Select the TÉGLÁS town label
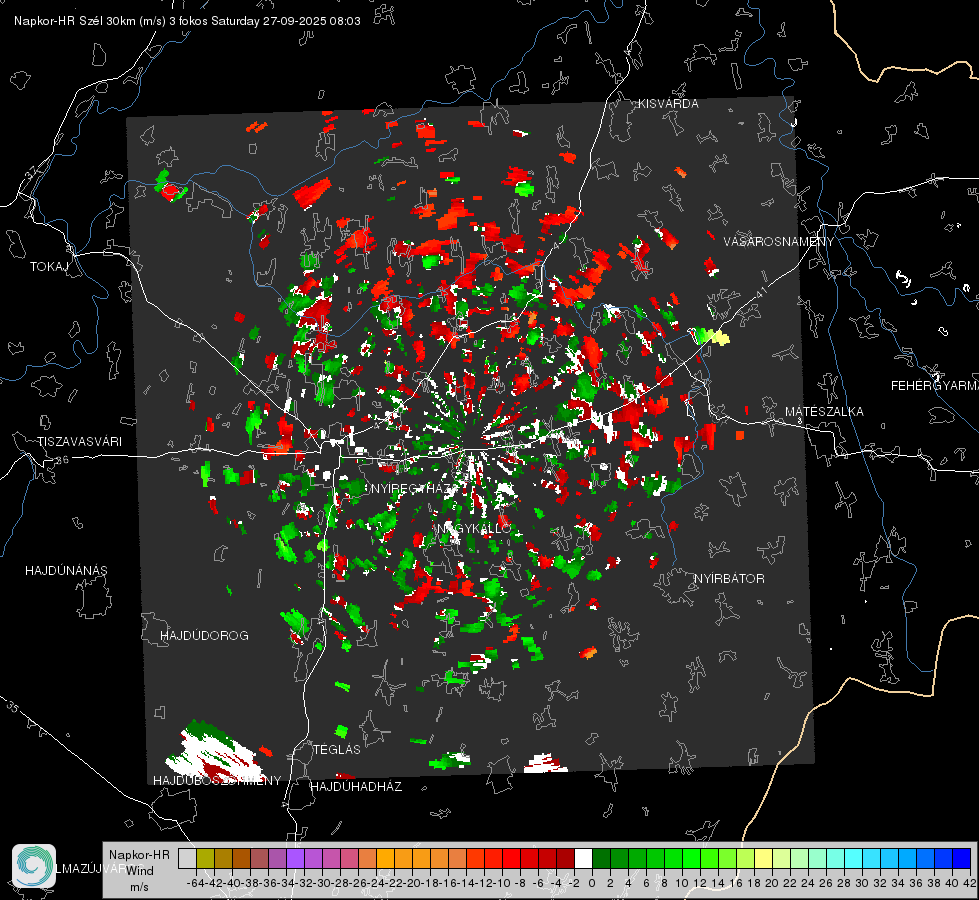Image resolution: width=979 pixels, height=900 pixels. (x=337, y=749)
